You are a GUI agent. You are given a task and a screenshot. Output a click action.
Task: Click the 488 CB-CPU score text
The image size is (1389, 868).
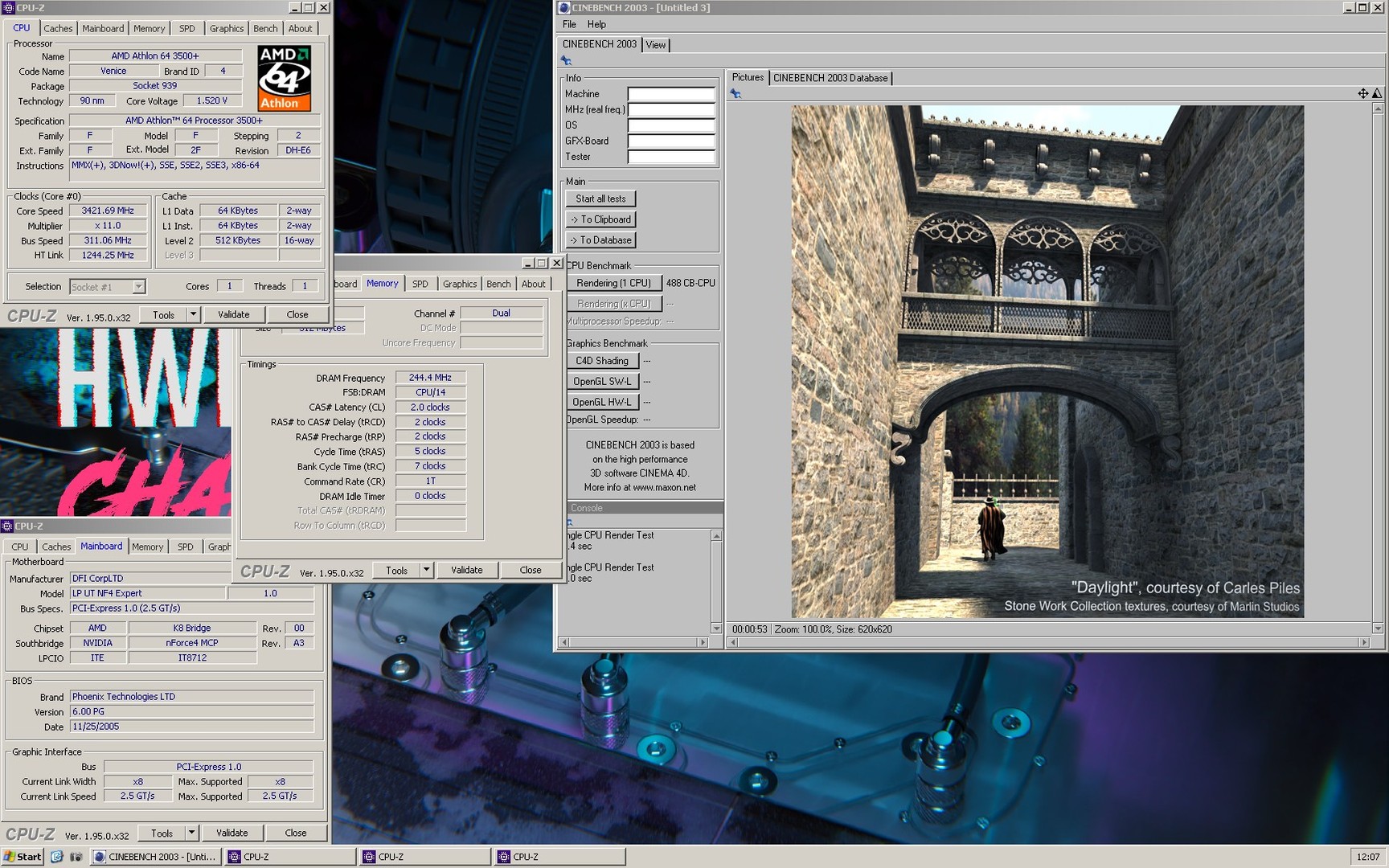pos(690,283)
